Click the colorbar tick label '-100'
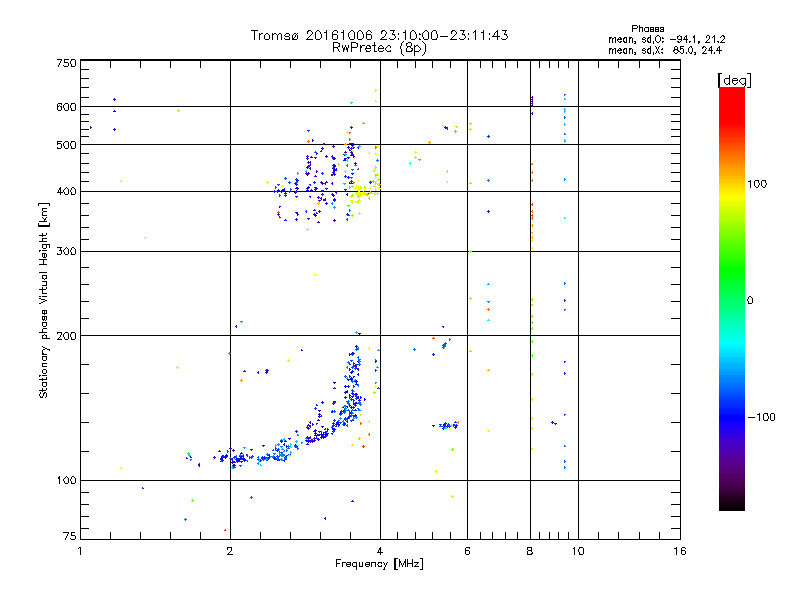The width and height of the screenshot is (800, 600). pos(761,417)
